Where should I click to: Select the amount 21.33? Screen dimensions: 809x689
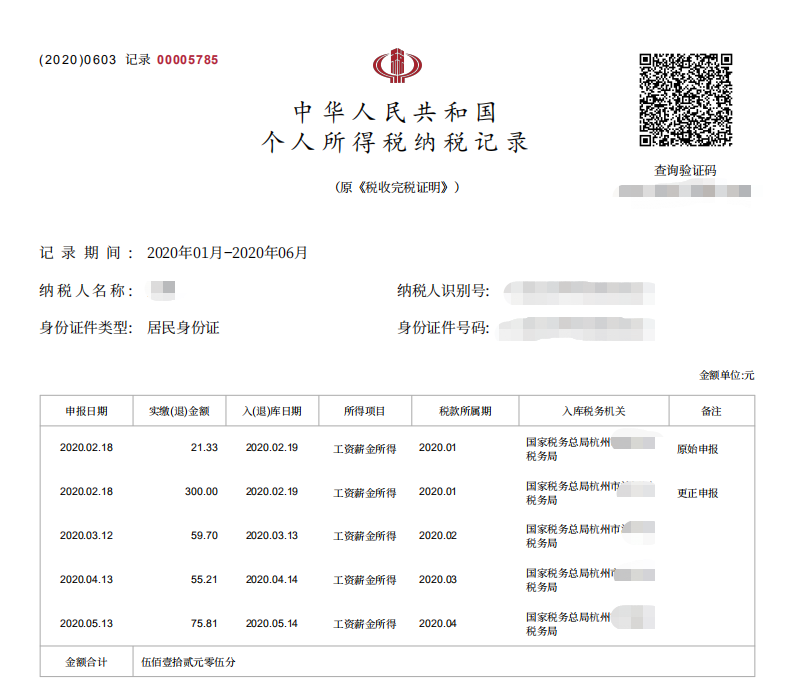pos(204,447)
